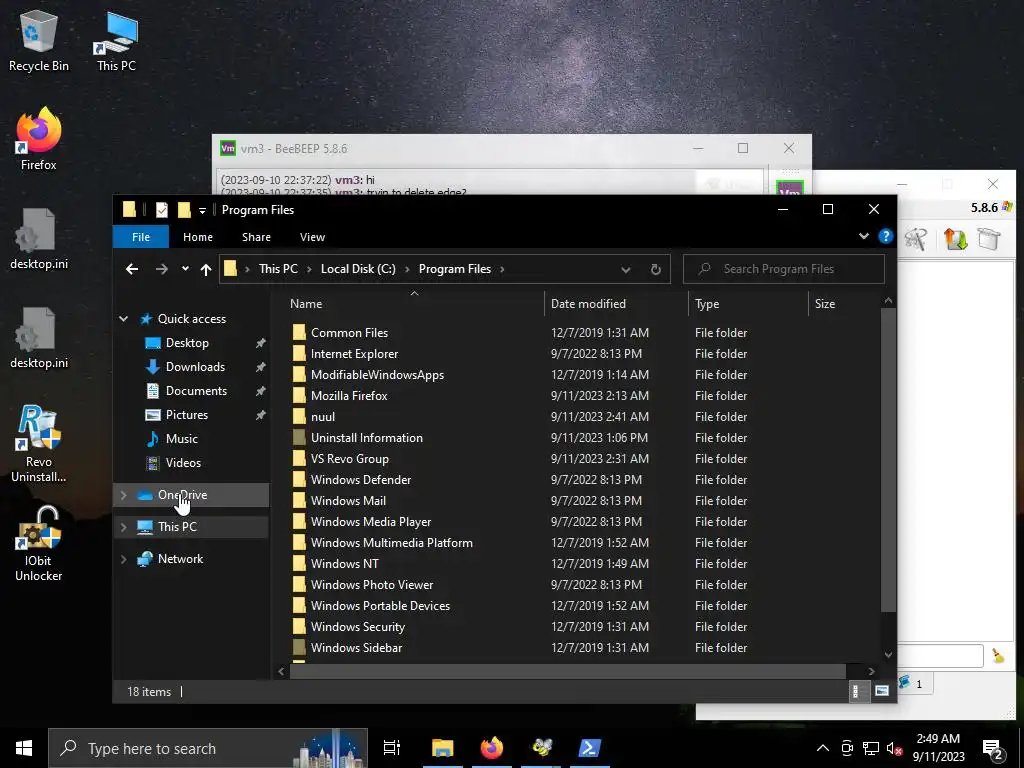The image size is (1024, 768).
Task: Expand the This PC tree node
Action: point(123,526)
